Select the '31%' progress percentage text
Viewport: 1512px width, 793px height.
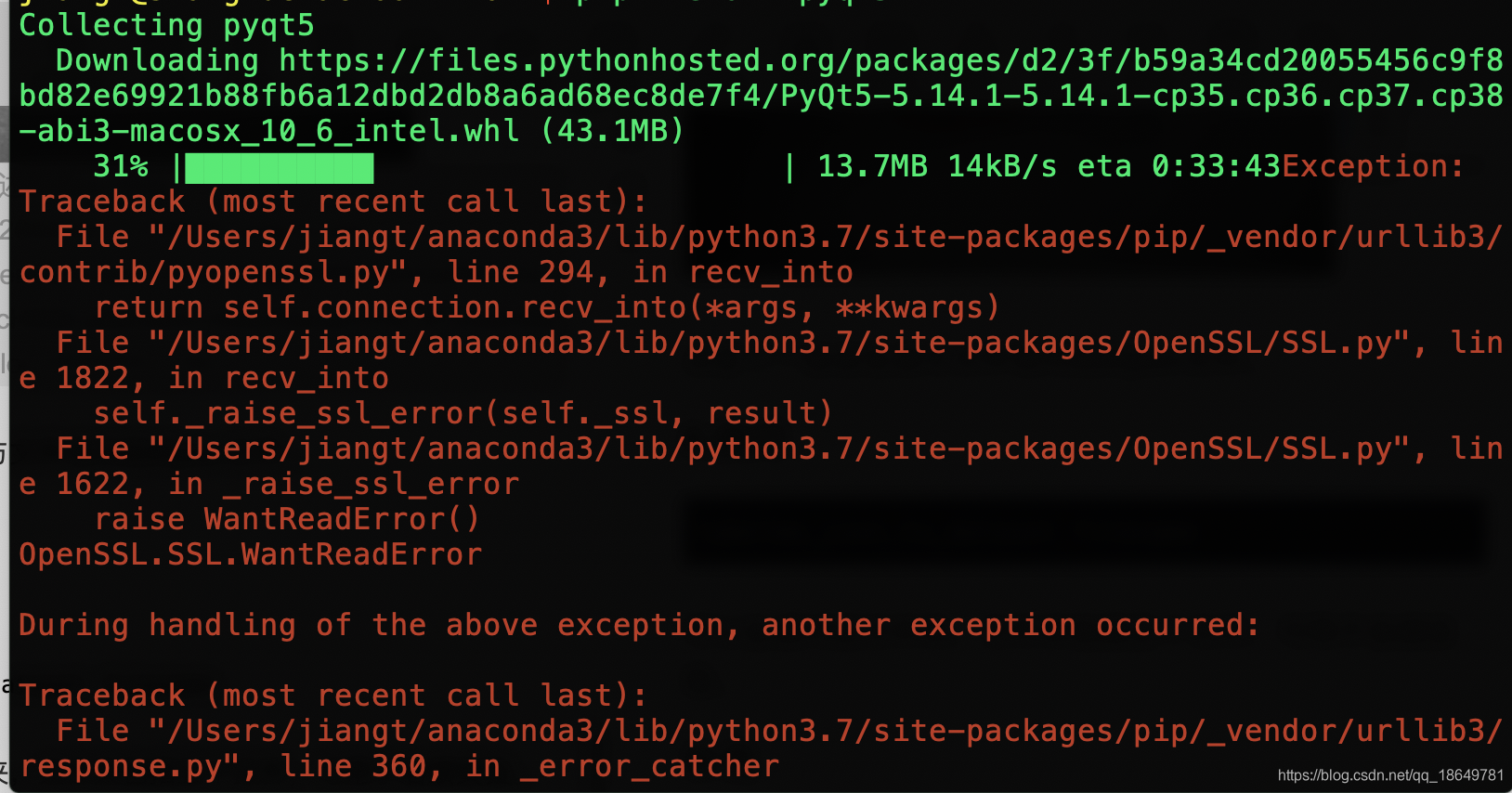pyautogui.click(x=121, y=166)
